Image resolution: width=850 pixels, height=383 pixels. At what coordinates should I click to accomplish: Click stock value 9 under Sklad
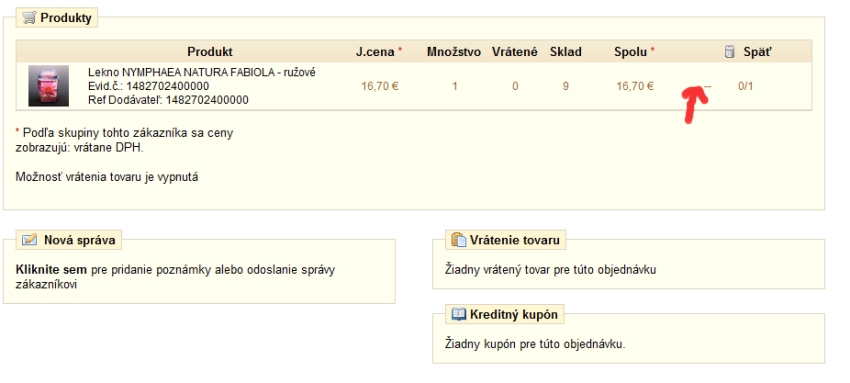(566, 86)
